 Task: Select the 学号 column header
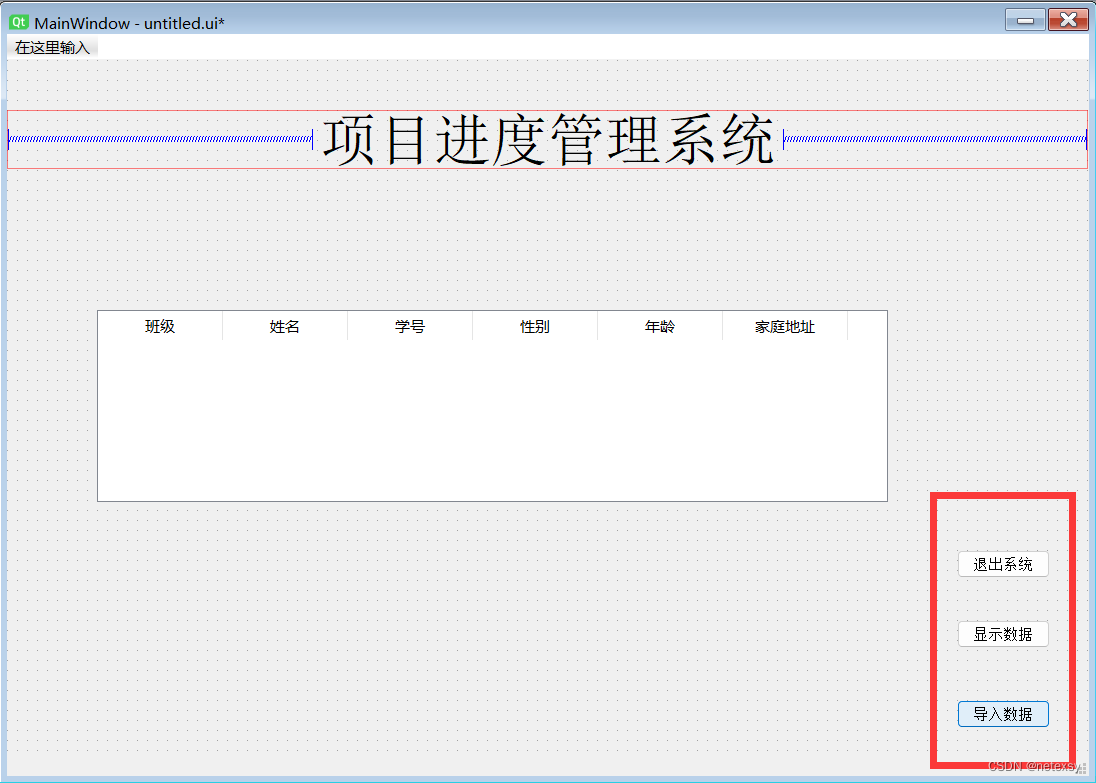pos(410,325)
